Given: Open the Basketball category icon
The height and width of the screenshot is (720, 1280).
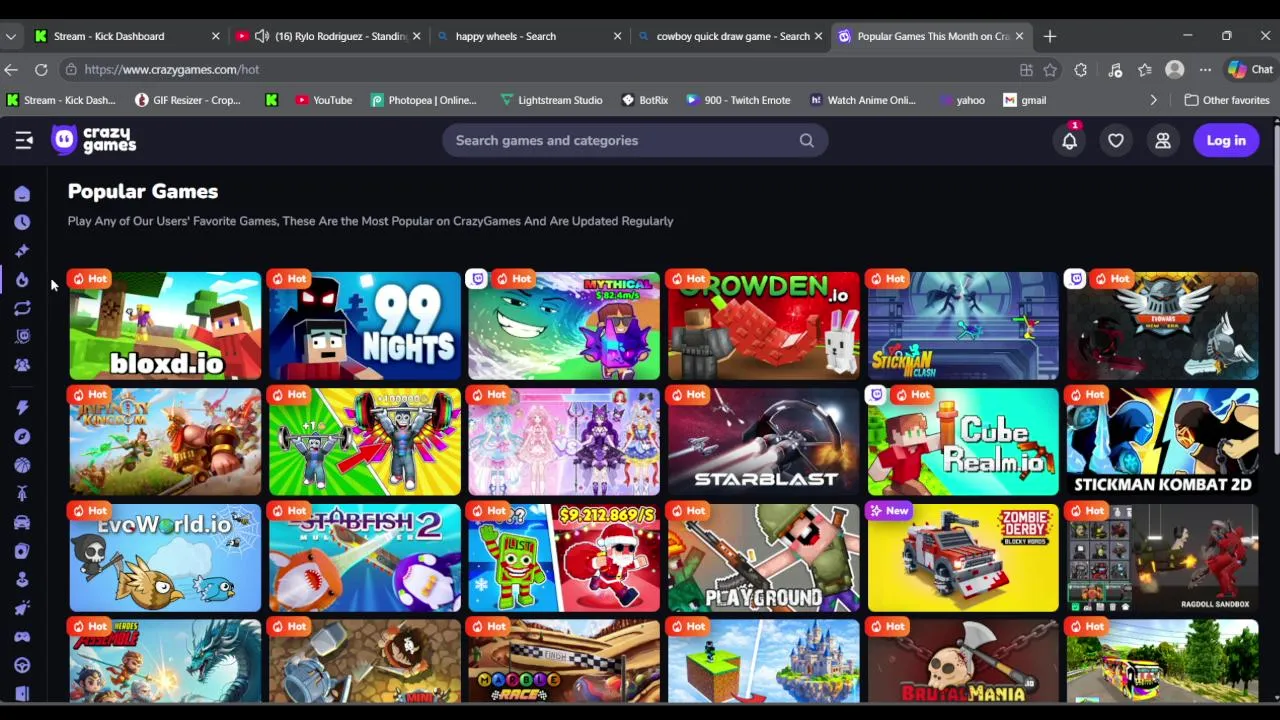Looking at the screenshot, I should point(22,465).
